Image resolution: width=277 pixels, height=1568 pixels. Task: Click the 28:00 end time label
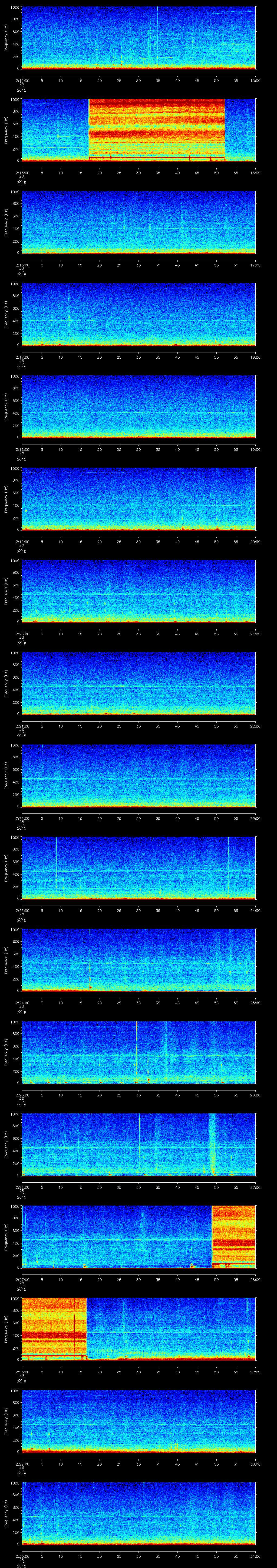pos(255,1279)
